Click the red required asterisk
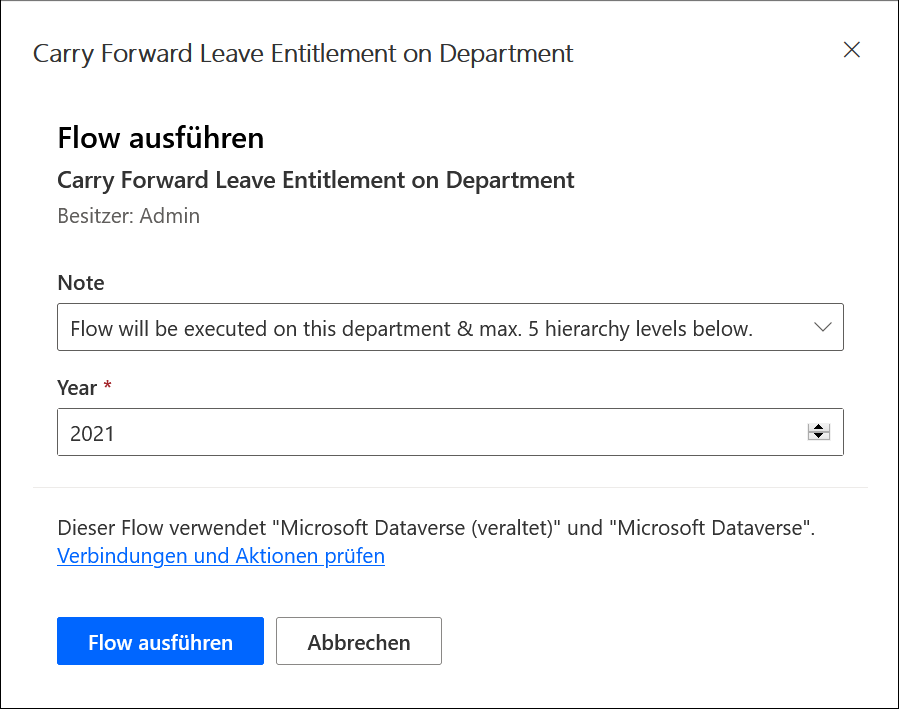The width and height of the screenshot is (899, 709). click(x=108, y=386)
